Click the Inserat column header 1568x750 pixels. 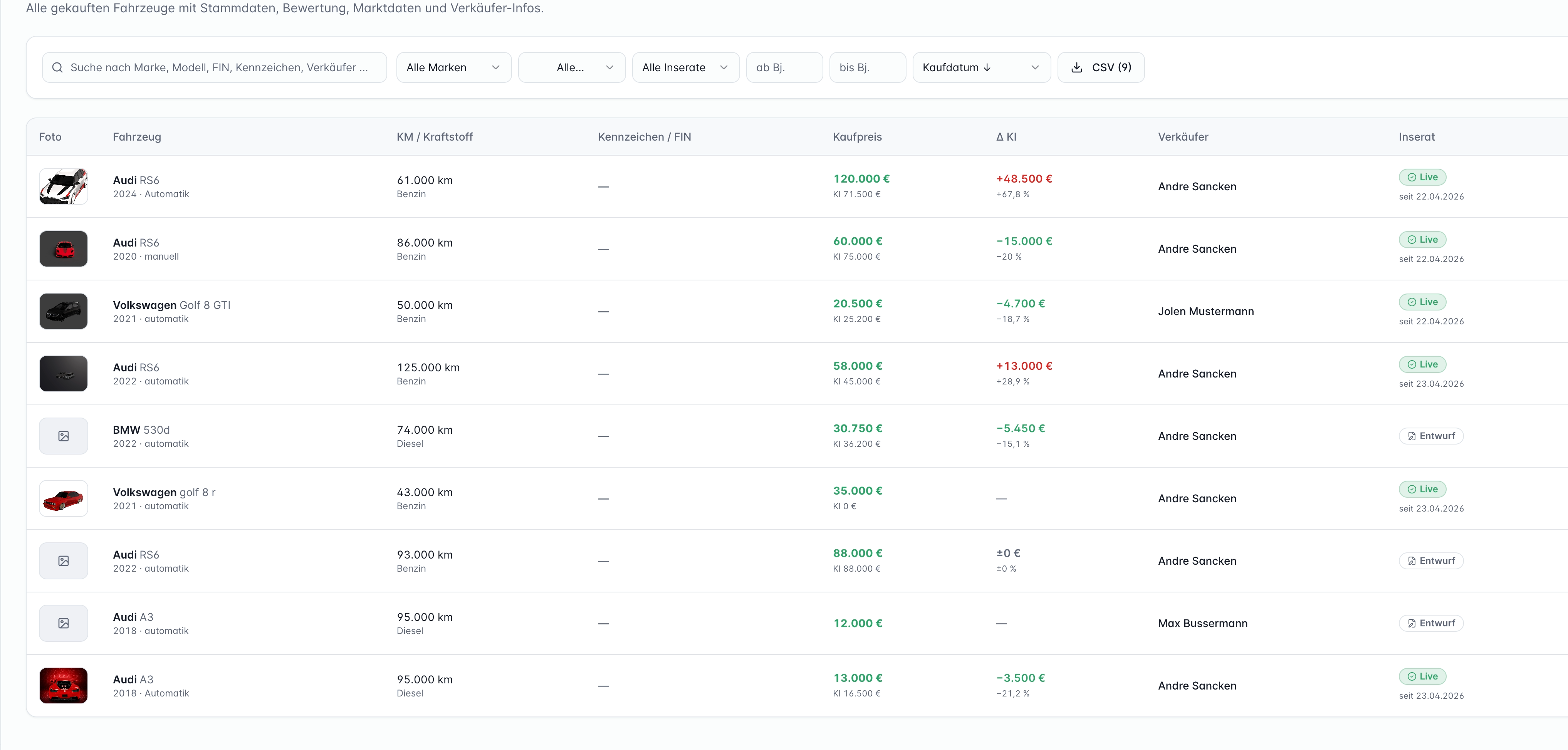(x=1417, y=137)
